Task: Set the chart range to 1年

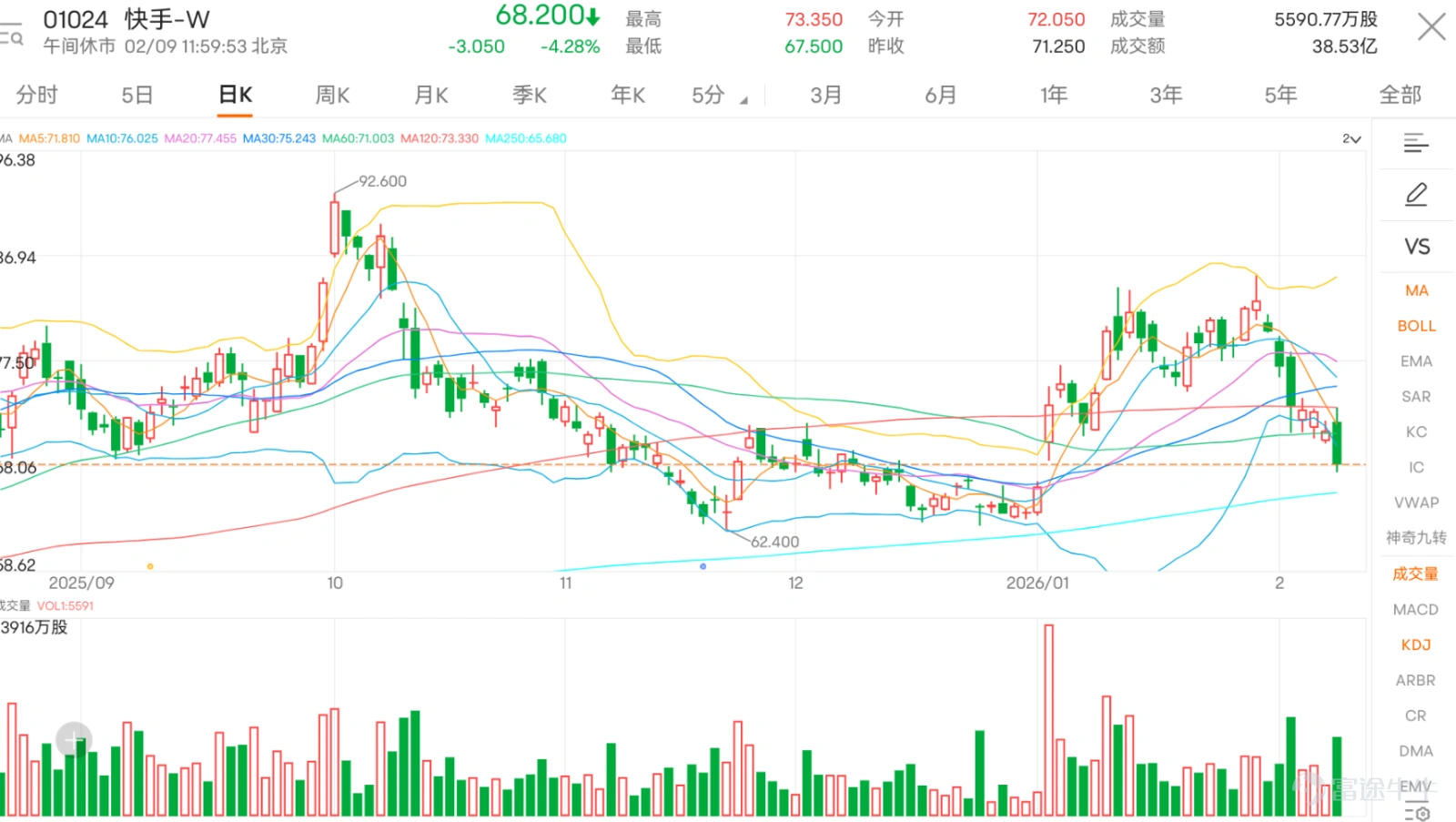Action: 1054,95
